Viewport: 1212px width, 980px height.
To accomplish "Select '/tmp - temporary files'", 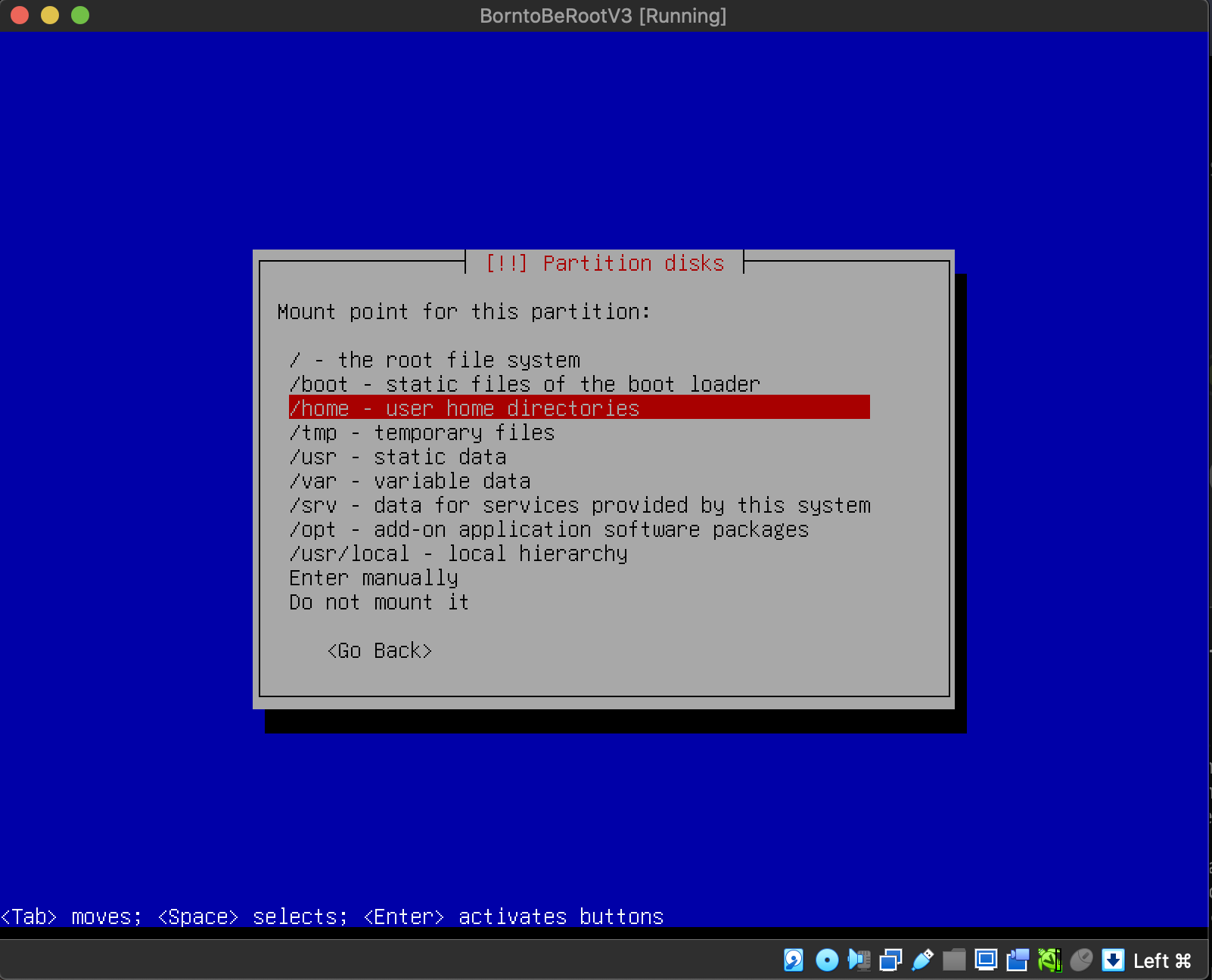I will [580, 433].
